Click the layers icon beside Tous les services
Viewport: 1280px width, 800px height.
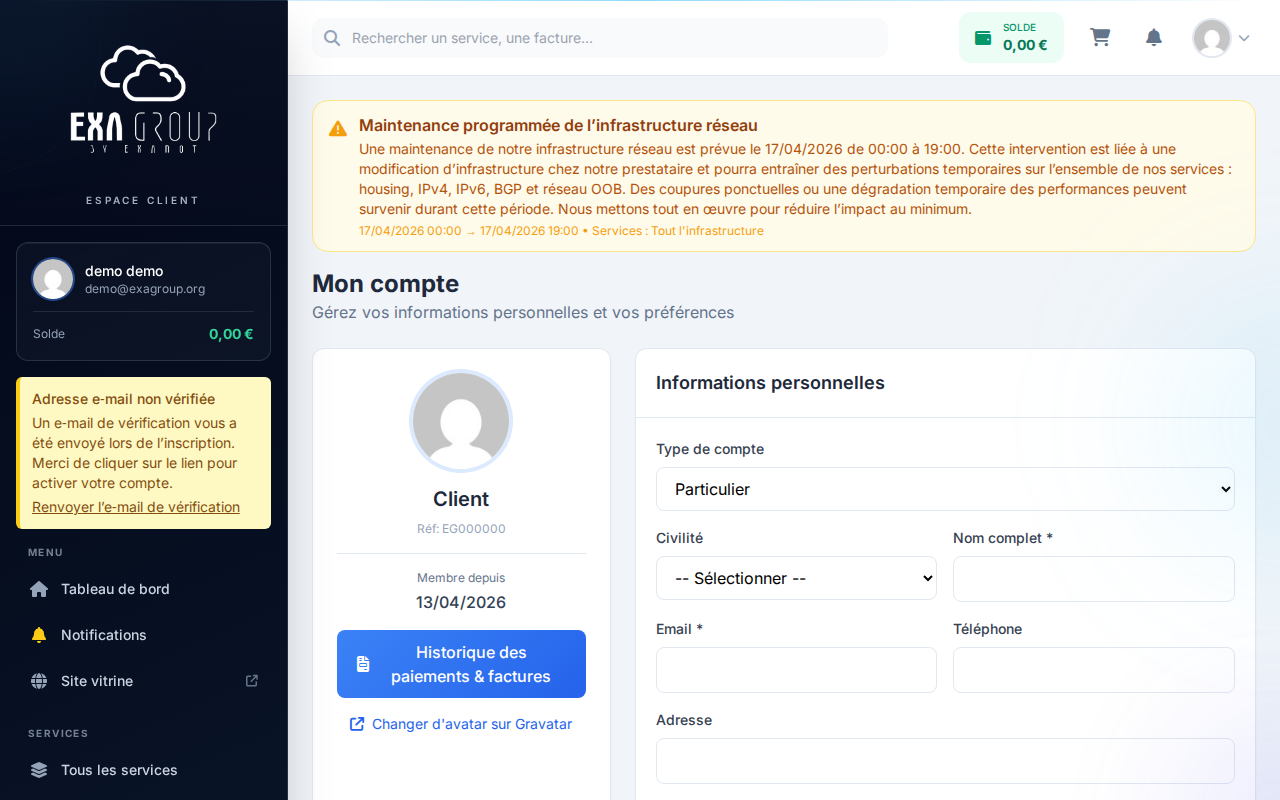39,770
